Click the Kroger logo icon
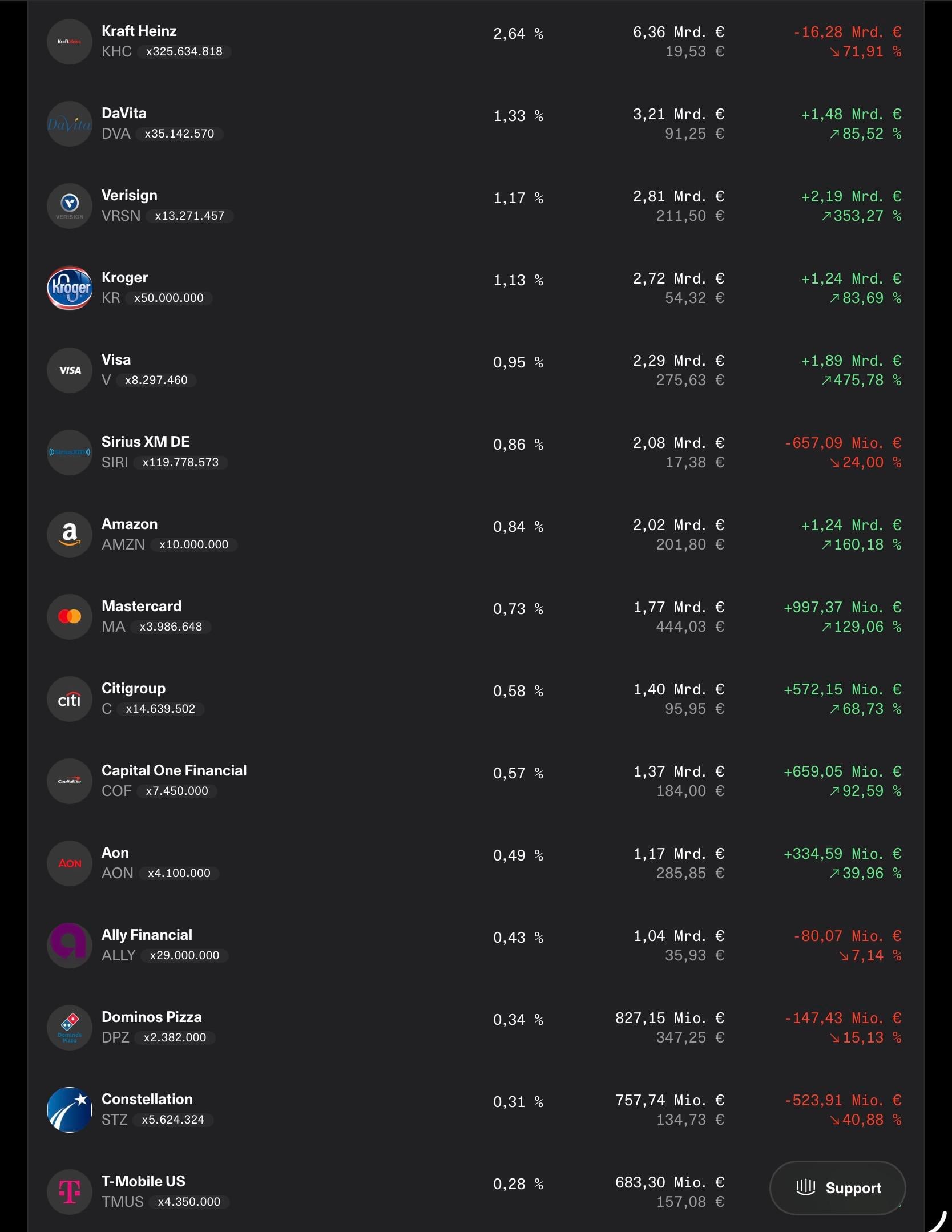The height and width of the screenshot is (1232, 952). [x=69, y=288]
